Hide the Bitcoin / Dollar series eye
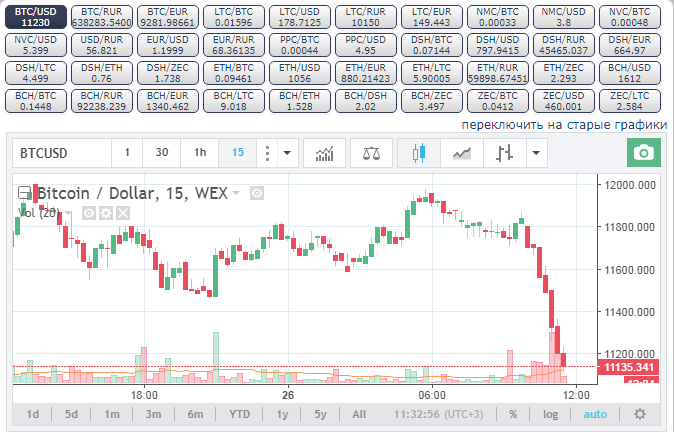Screen dimensions: 674x432 point(257,193)
